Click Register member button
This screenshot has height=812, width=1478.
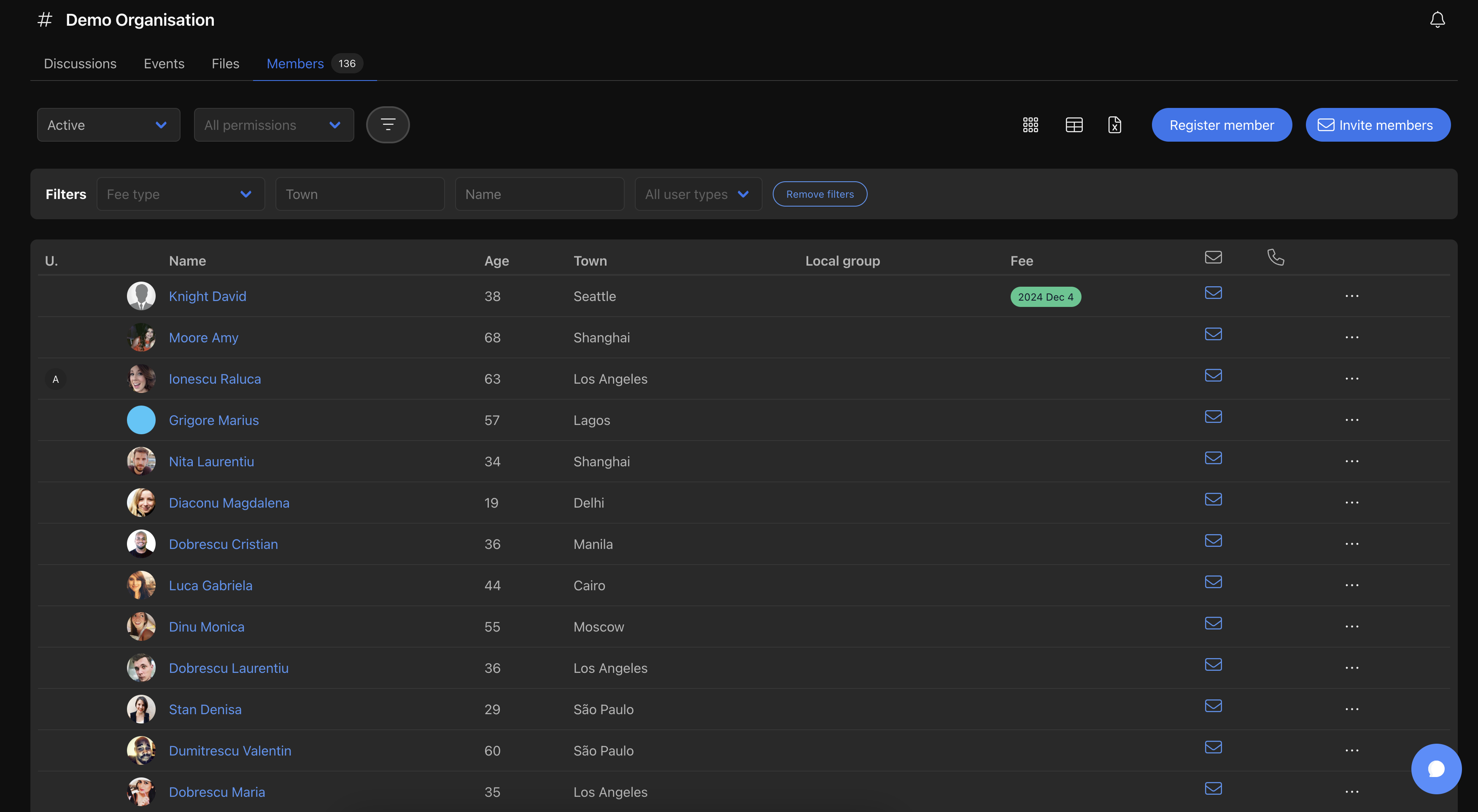1221,124
